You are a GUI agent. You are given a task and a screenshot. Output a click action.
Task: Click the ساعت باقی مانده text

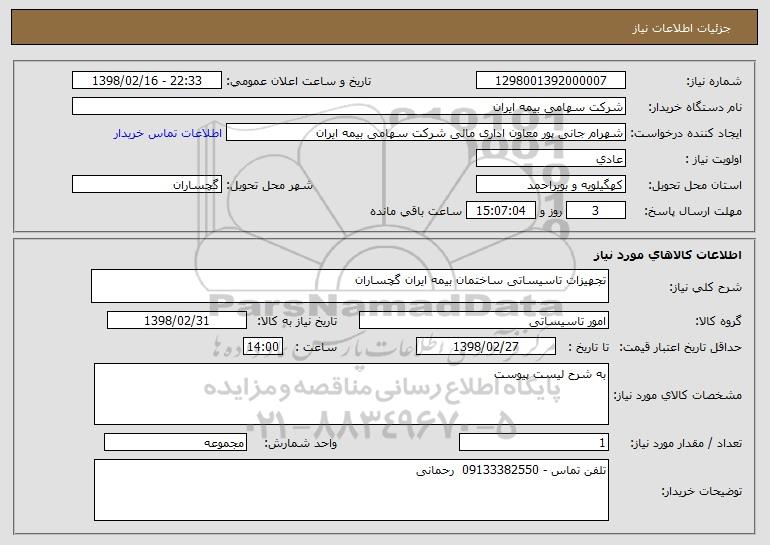[x=416, y=211]
